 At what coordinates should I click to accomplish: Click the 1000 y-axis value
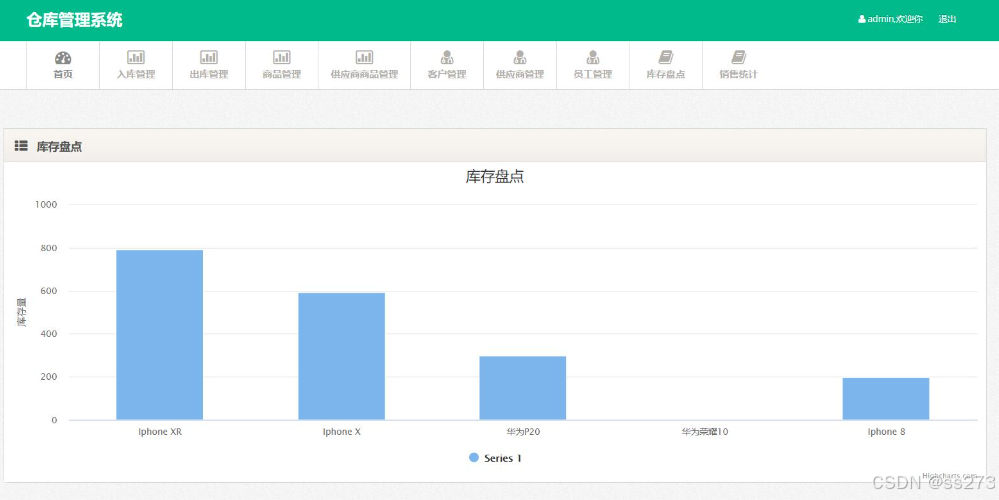click(46, 204)
